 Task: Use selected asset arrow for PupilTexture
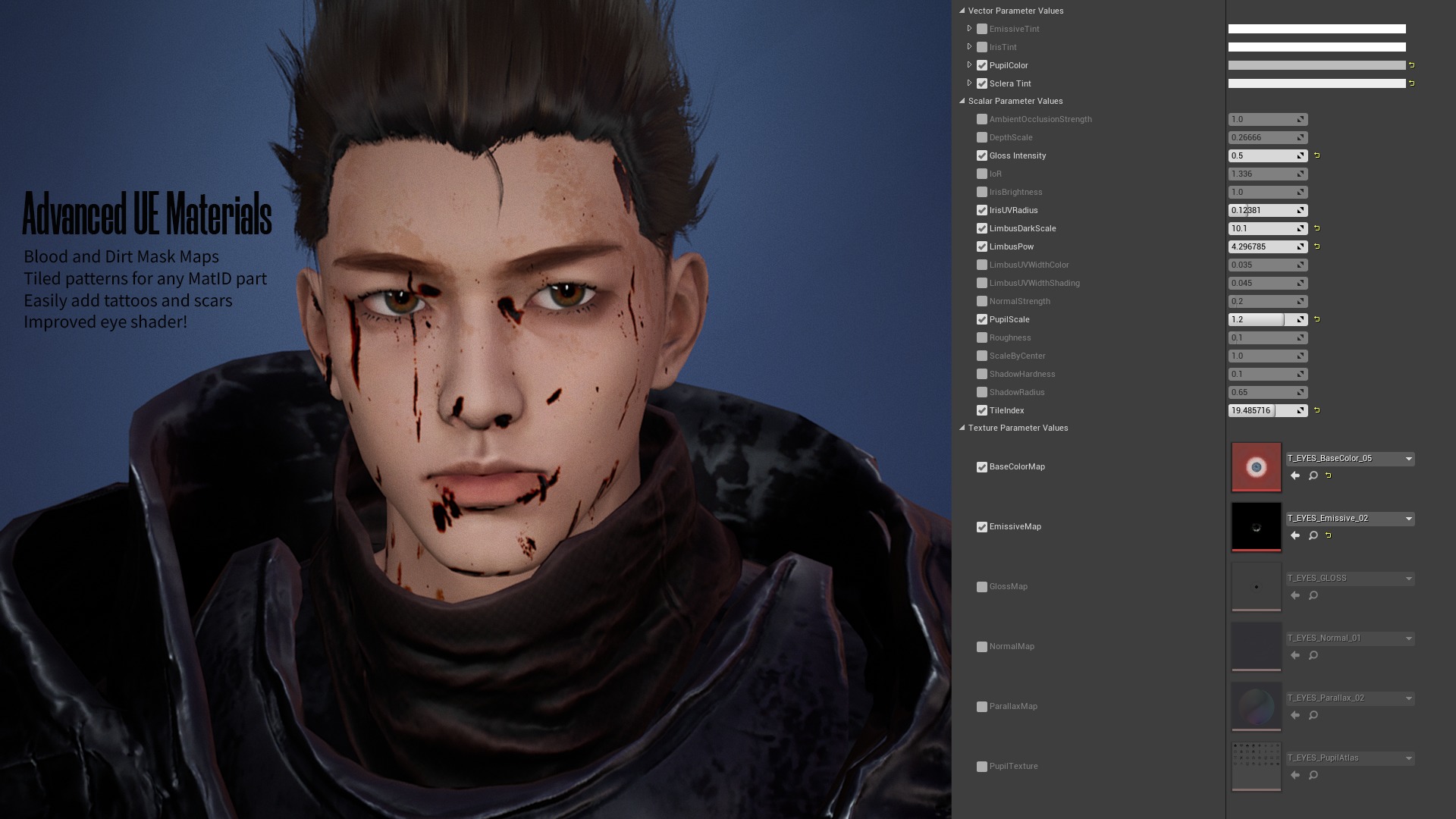pos(1295,775)
